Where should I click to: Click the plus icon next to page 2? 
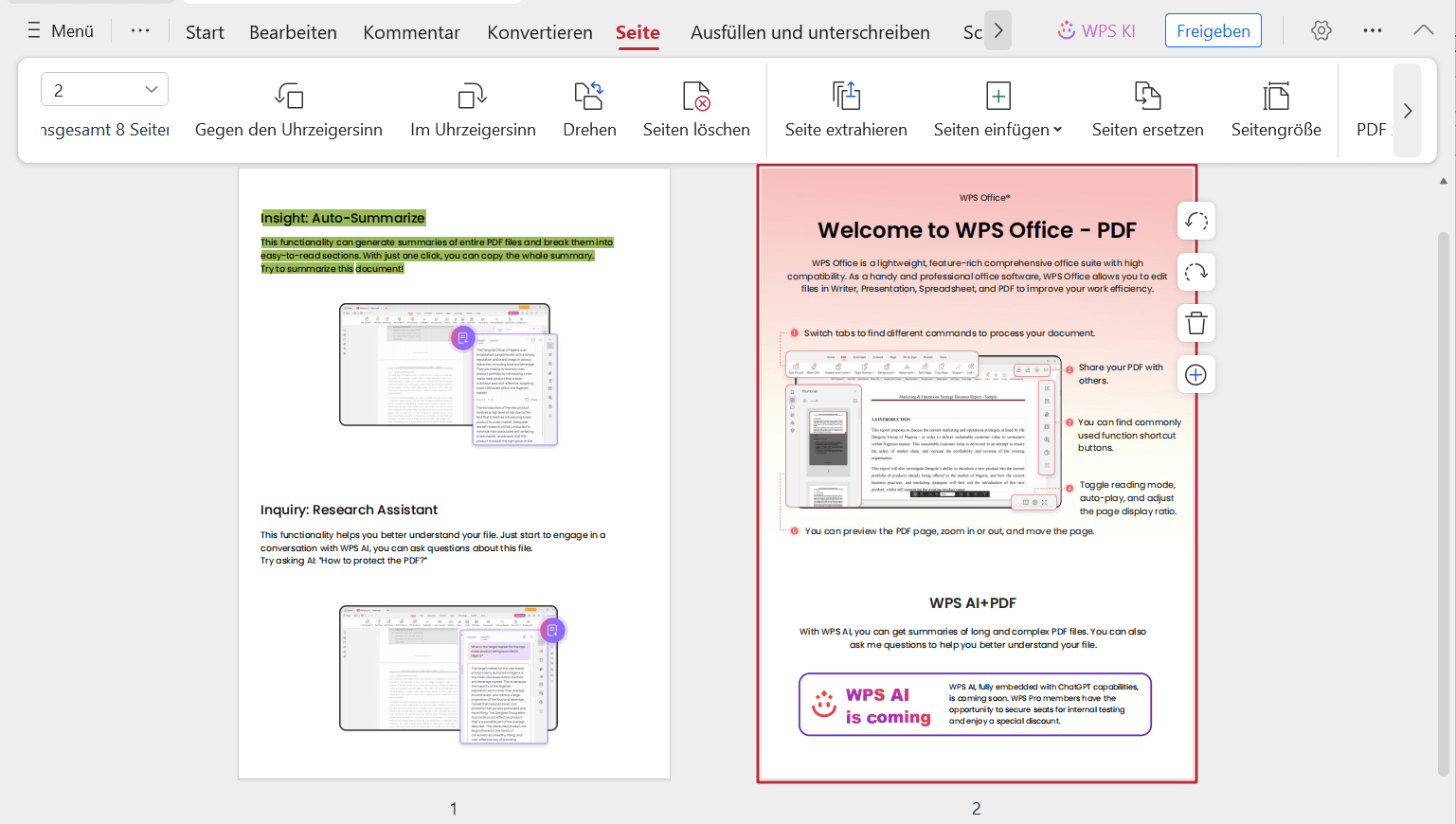pyautogui.click(x=1195, y=374)
